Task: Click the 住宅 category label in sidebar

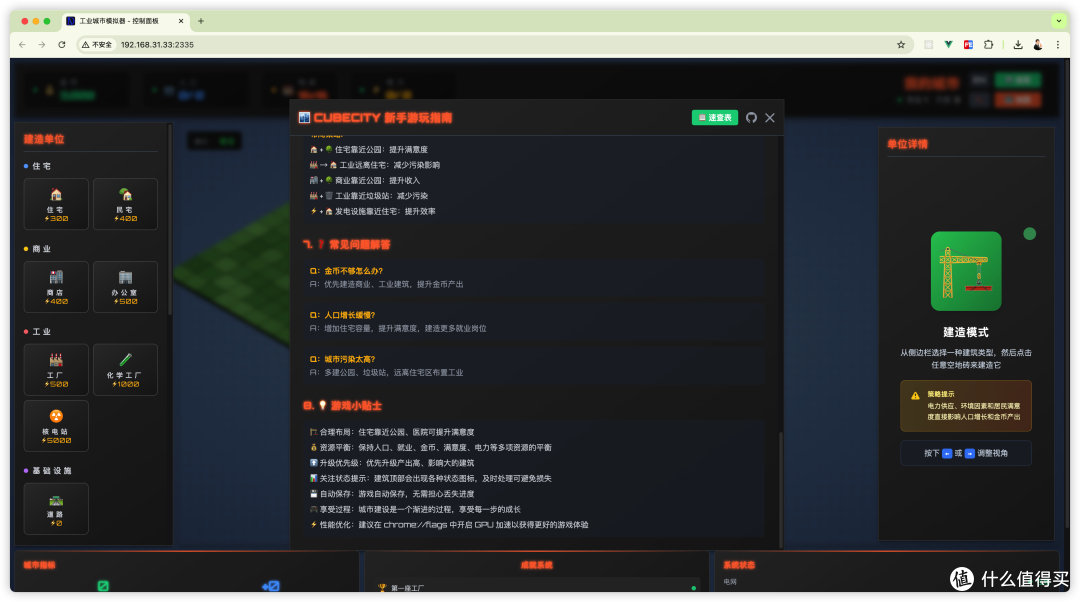Action: [41, 166]
